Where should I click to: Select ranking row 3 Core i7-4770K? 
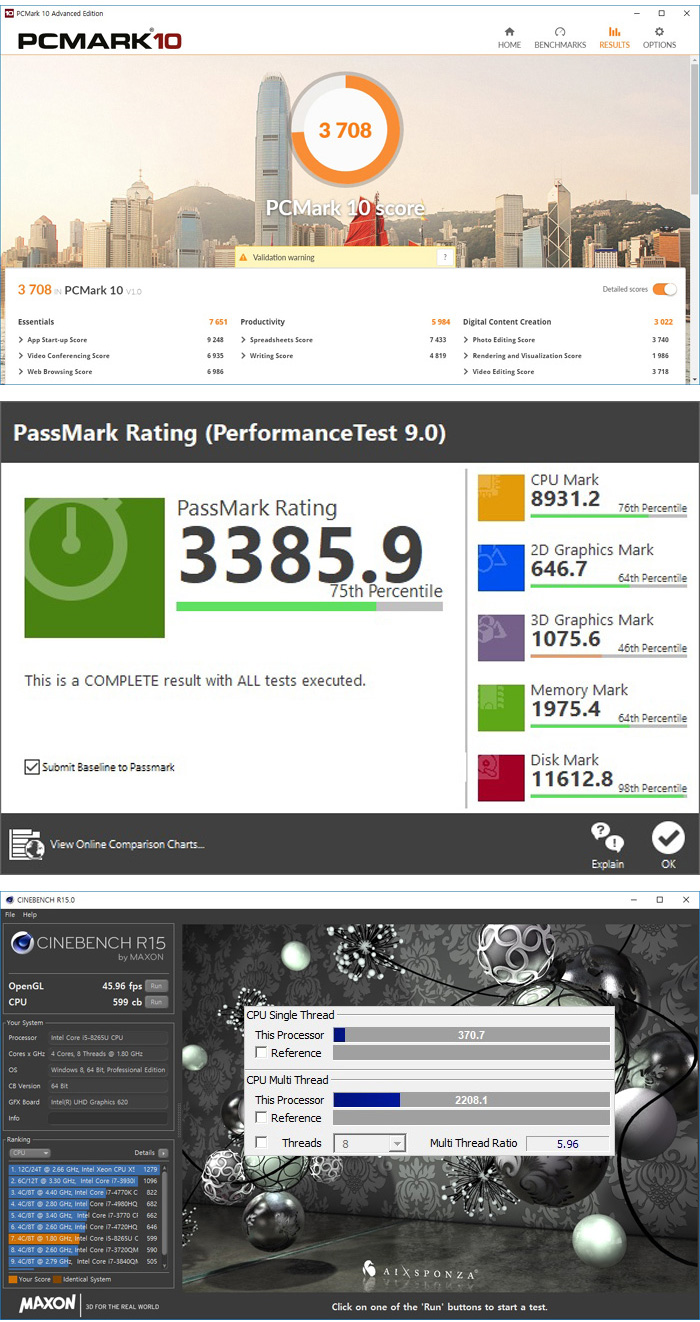[85, 1191]
